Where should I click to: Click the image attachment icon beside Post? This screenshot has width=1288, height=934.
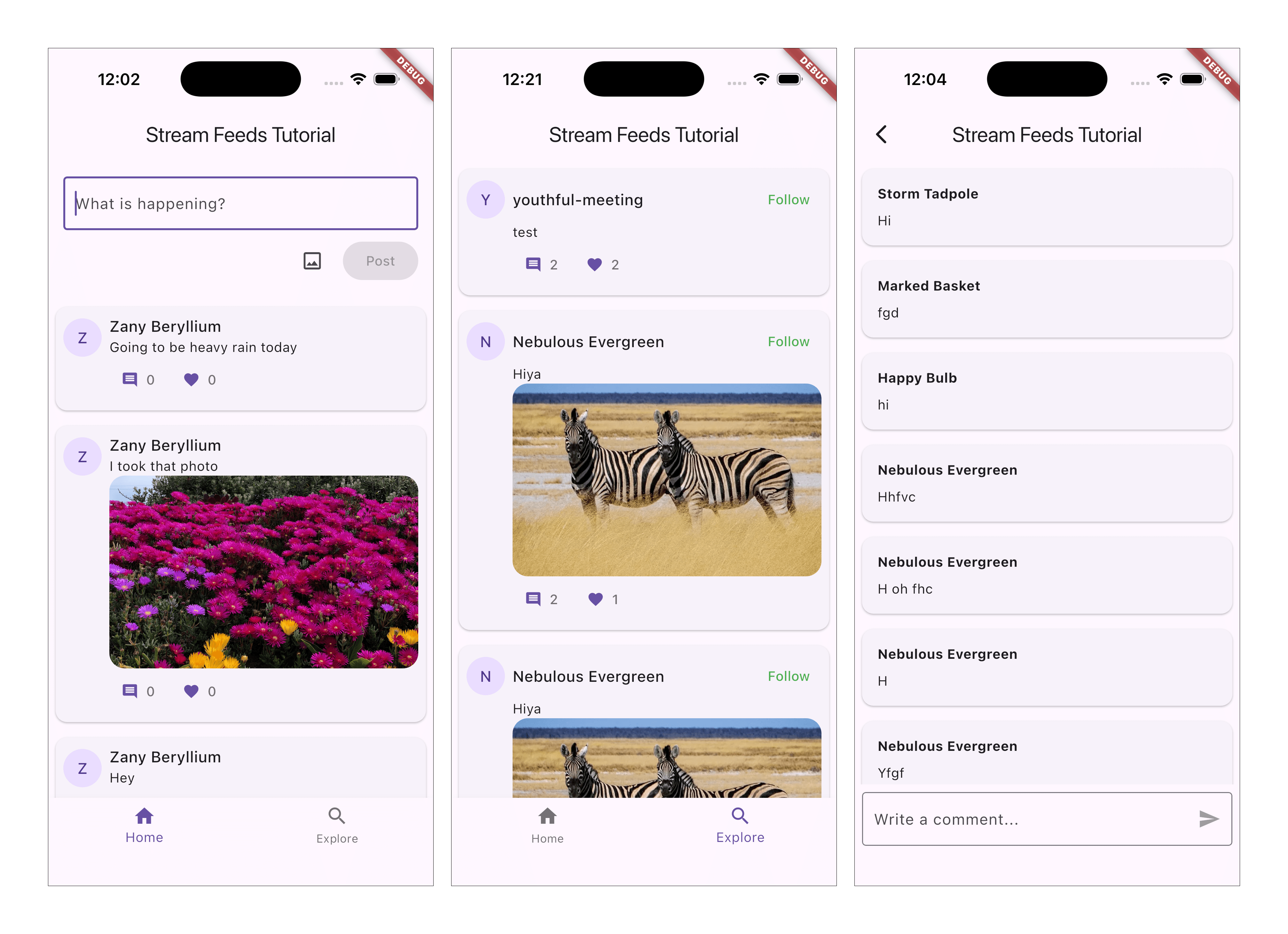(312, 261)
